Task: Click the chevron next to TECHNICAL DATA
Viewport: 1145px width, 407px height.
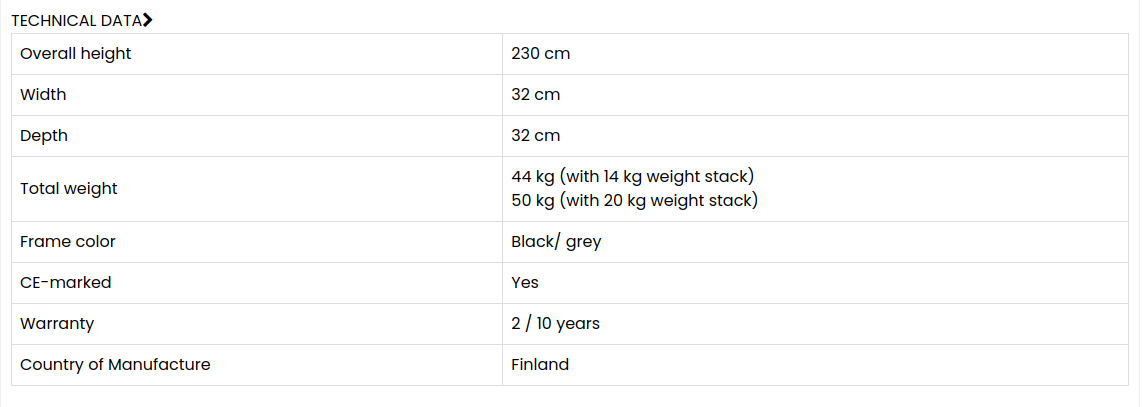Action: 148,20
